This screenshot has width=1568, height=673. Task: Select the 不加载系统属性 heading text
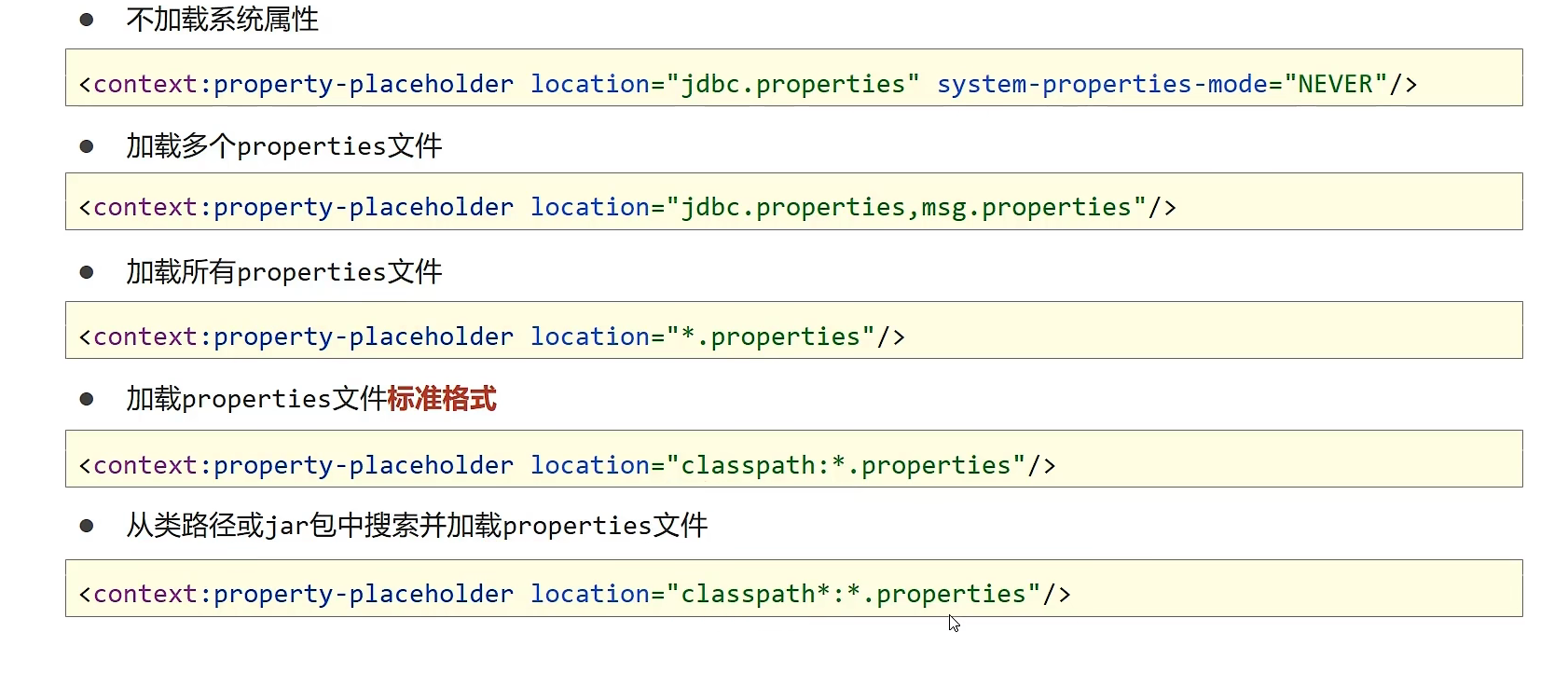[x=222, y=20]
